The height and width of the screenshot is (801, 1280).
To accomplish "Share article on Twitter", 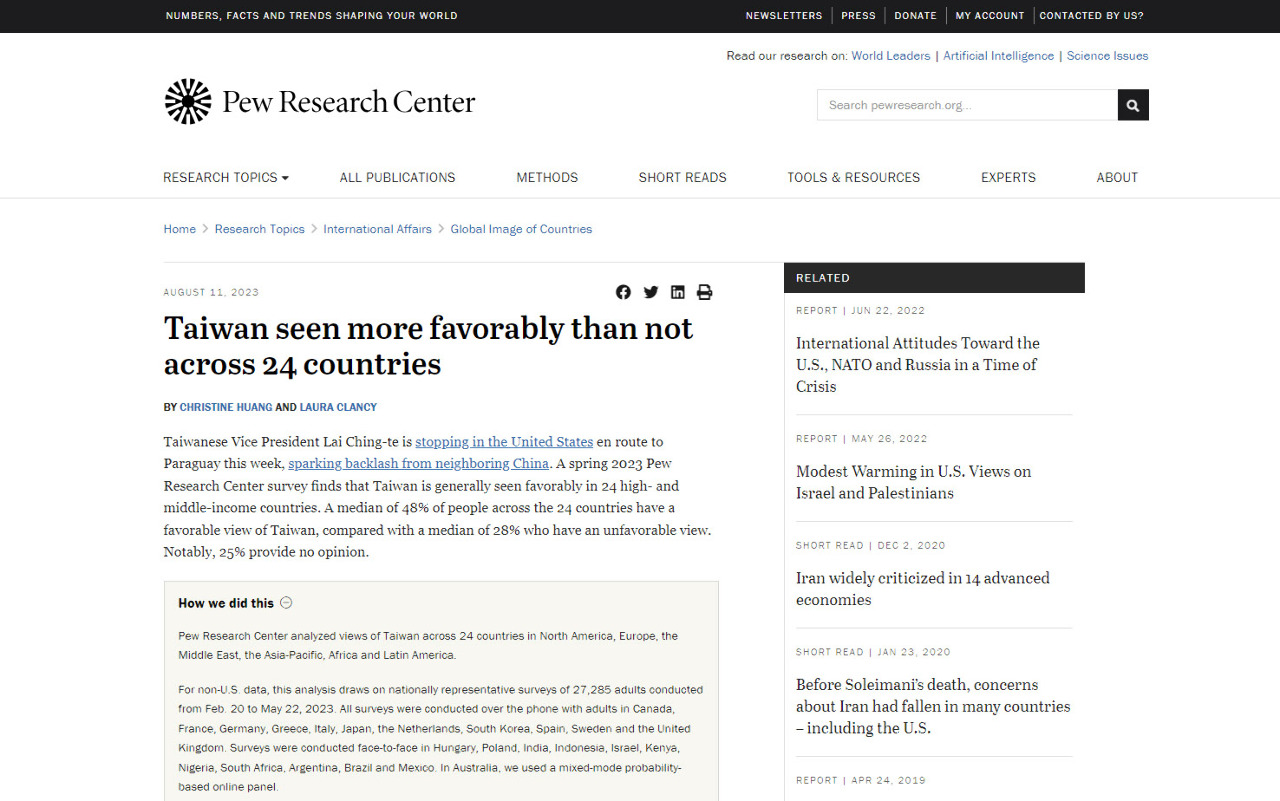I will 651,292.
